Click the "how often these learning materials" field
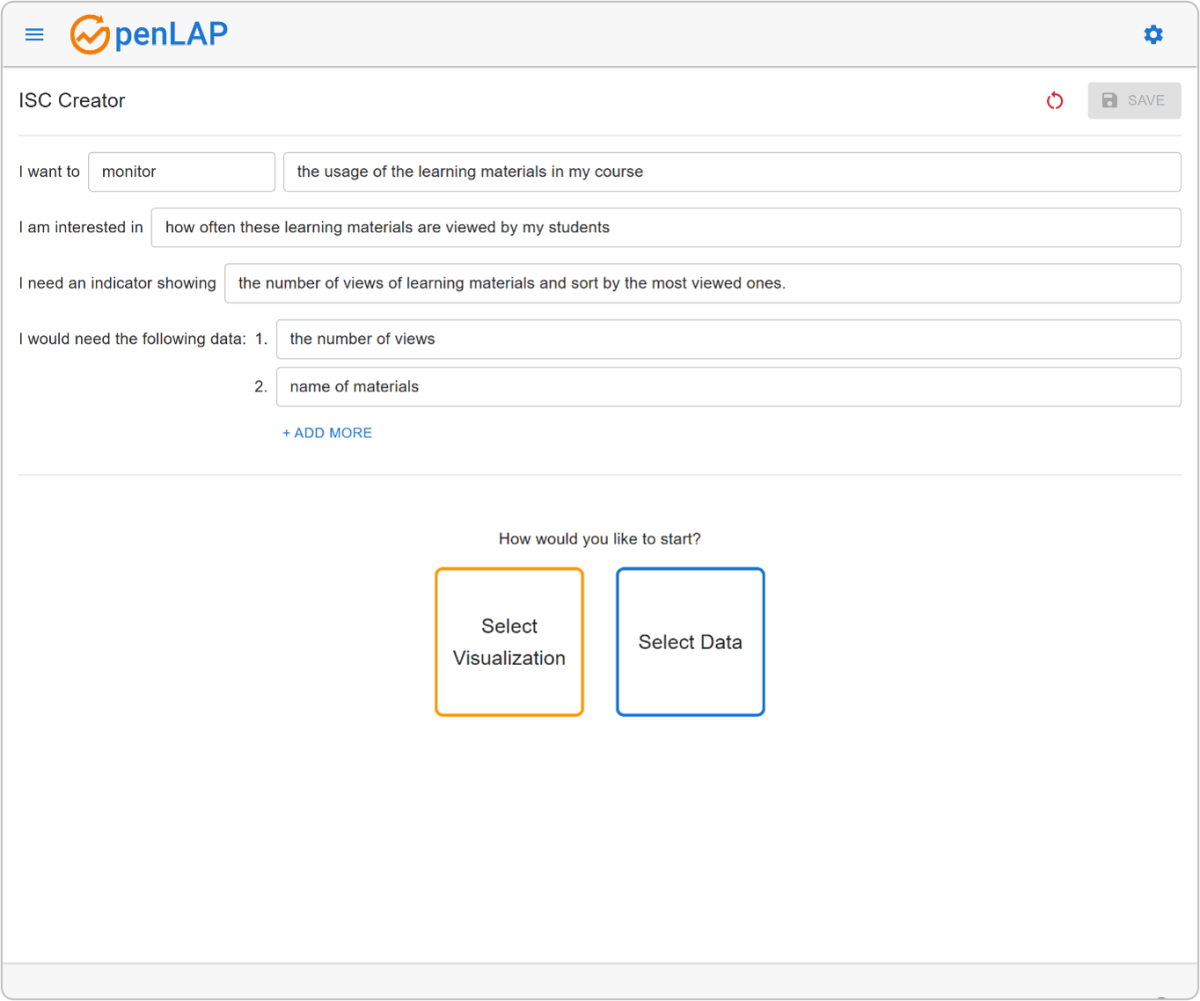The height and width of the screenshot is (1001, 1200). (665, 228)
